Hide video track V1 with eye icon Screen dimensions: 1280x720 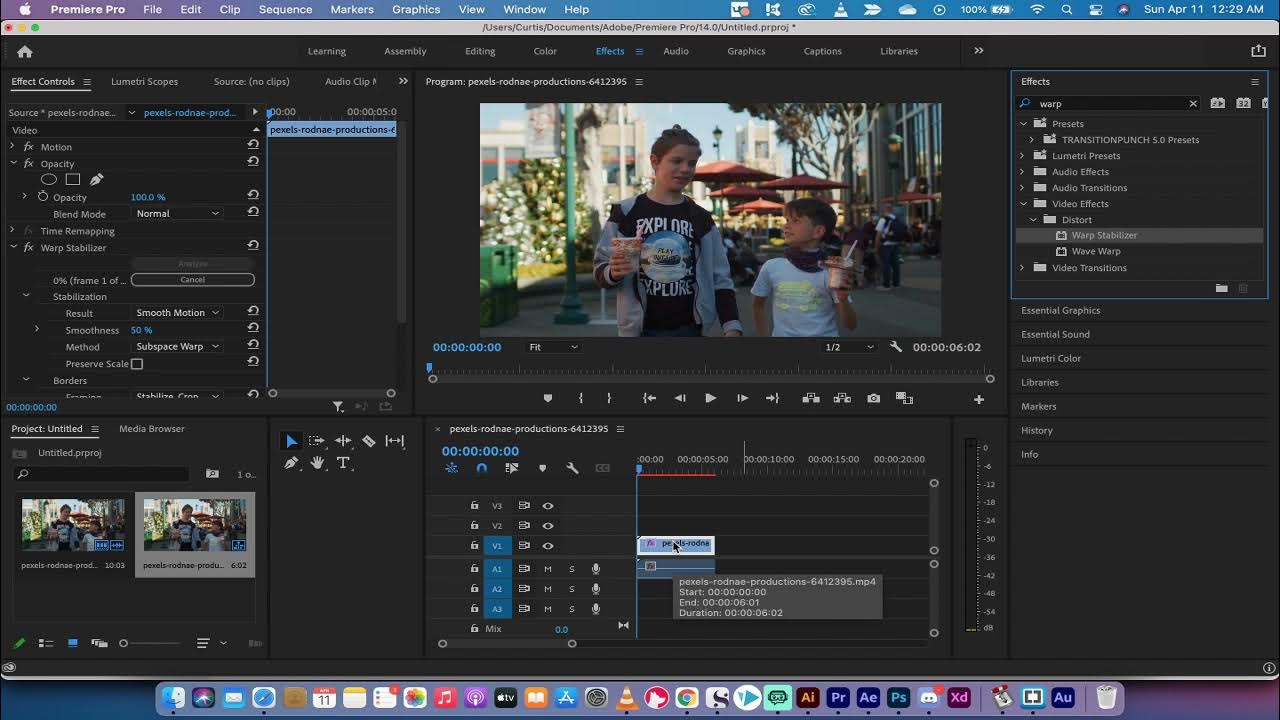(548, 546)
